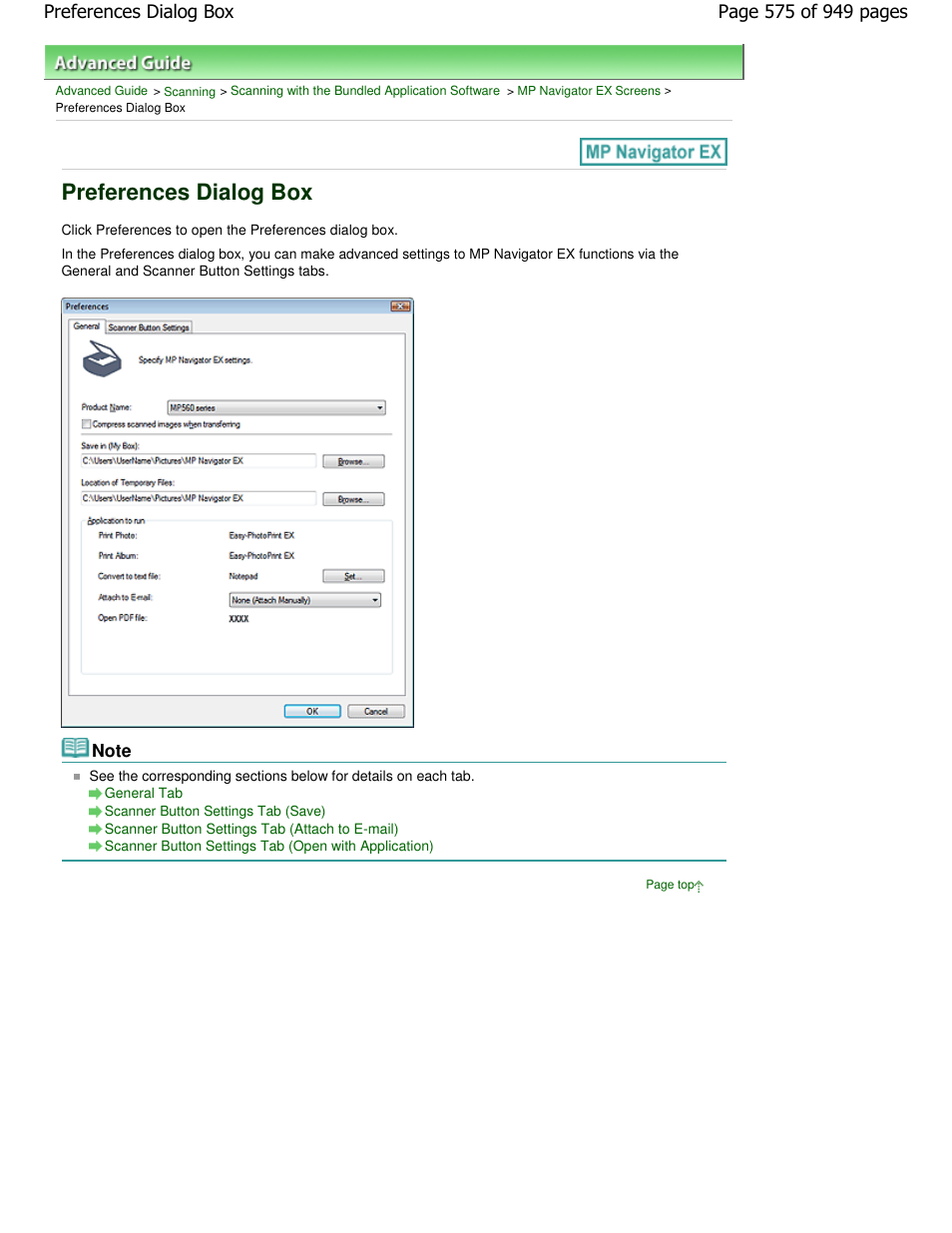Image resolution: width=952 pixels, height=1233 pixels.
Task: Click the Cancel button
Action: pos(376,711)
